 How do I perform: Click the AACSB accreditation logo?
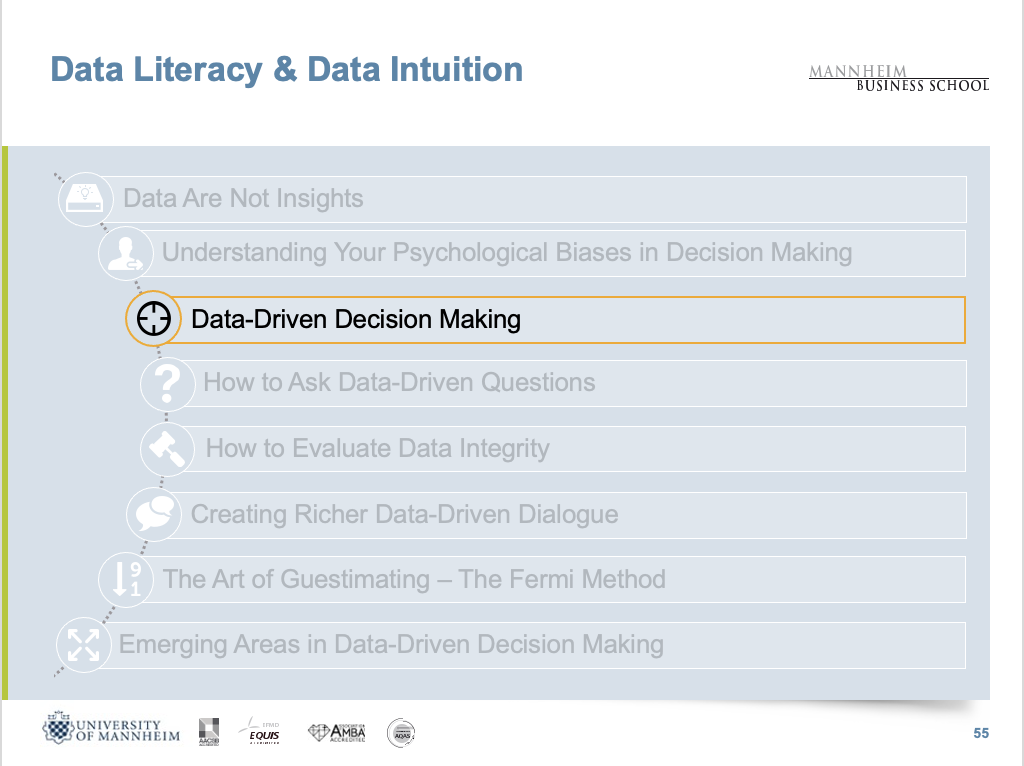click(x=208, y=732)
